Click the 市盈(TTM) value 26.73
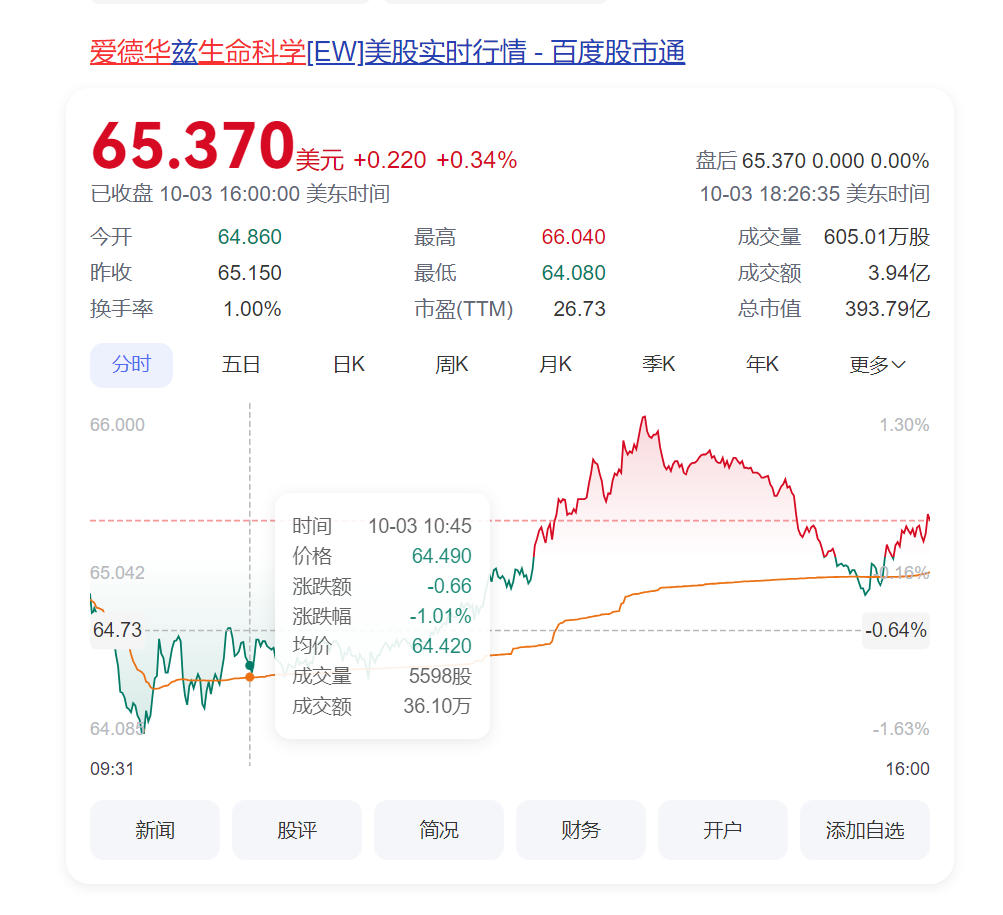Viewport: 1003px width, 915px height. click(x=580, y=309)
